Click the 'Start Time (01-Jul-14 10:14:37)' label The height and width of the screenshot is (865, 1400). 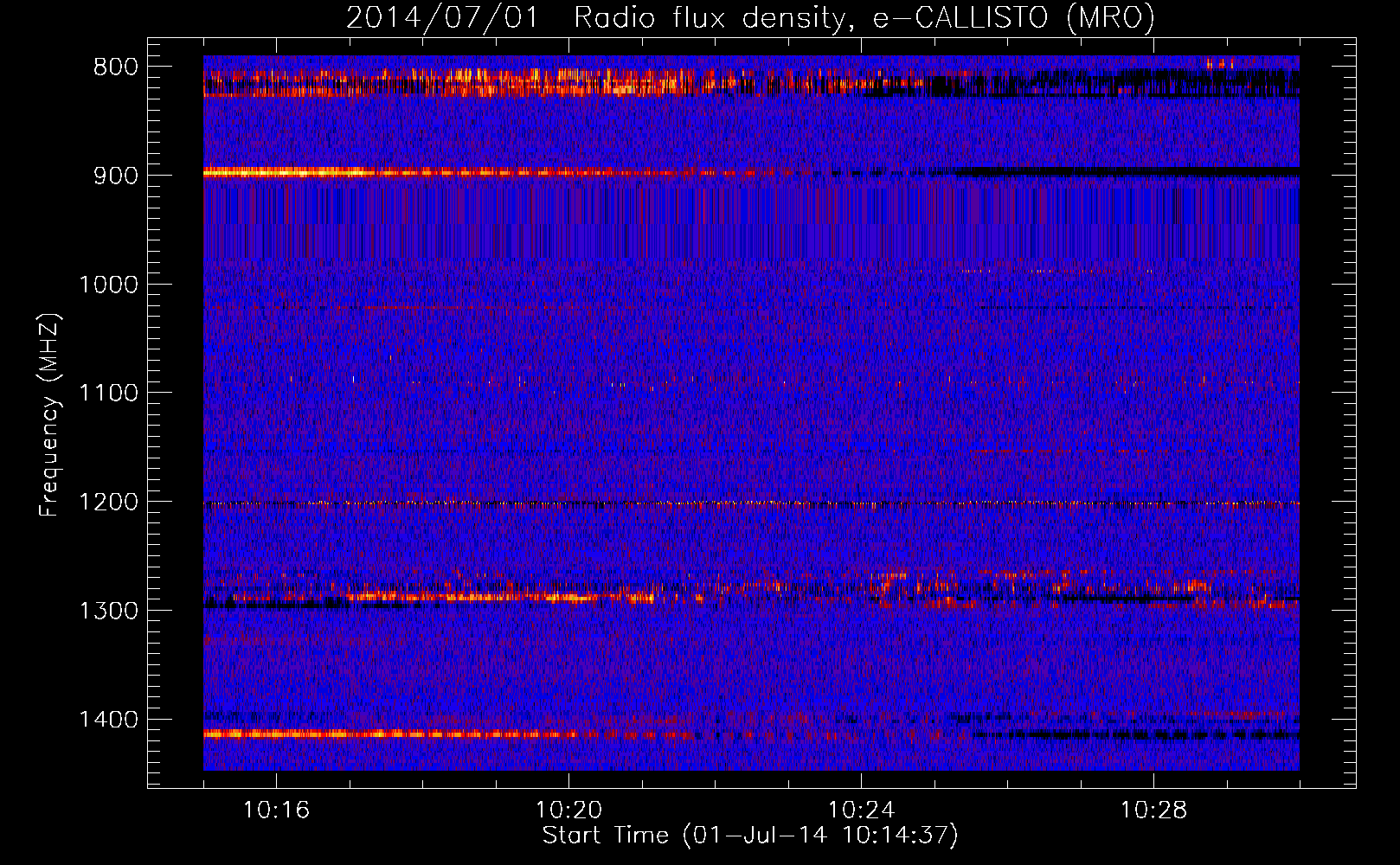click(x=750, y=836)
